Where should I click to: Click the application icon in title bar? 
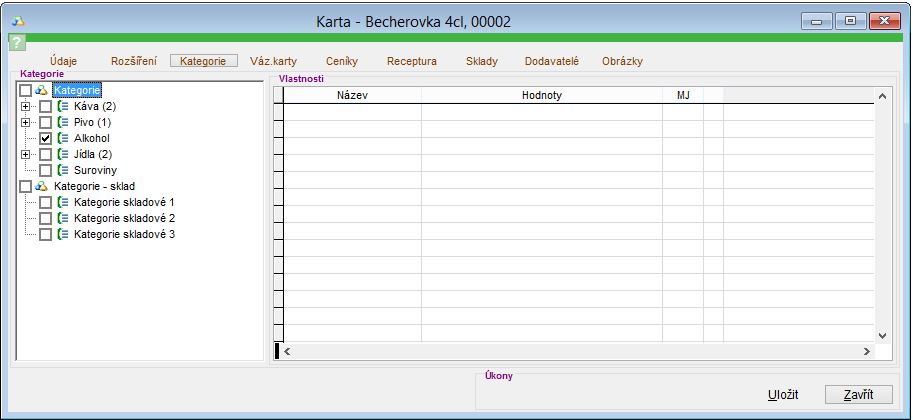[x=20, y=20]
